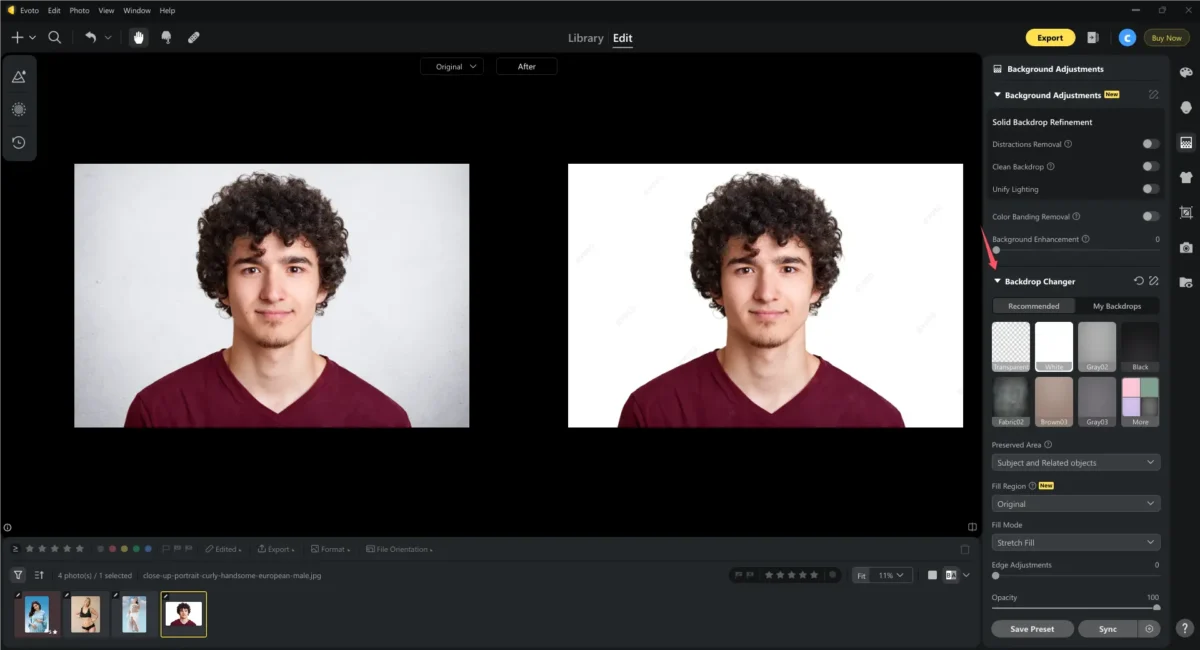
Task: Open the Stretch Fill mode dropdown
Action: pyautogui.click(x=1076, y=542)
